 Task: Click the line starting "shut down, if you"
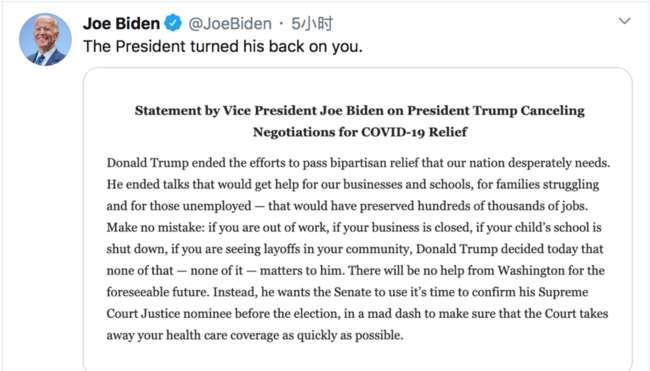[355, 249]
